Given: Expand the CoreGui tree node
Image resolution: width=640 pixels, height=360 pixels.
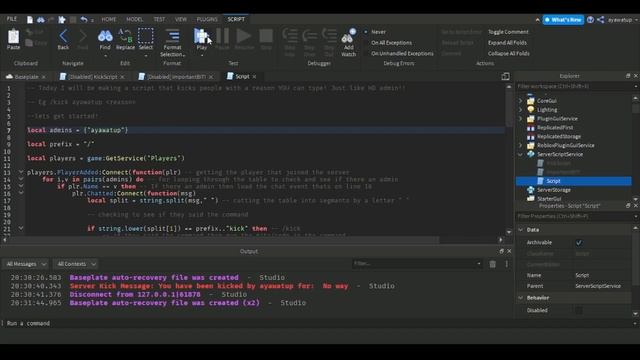Looking at the screenshot, I should (520, 101).
